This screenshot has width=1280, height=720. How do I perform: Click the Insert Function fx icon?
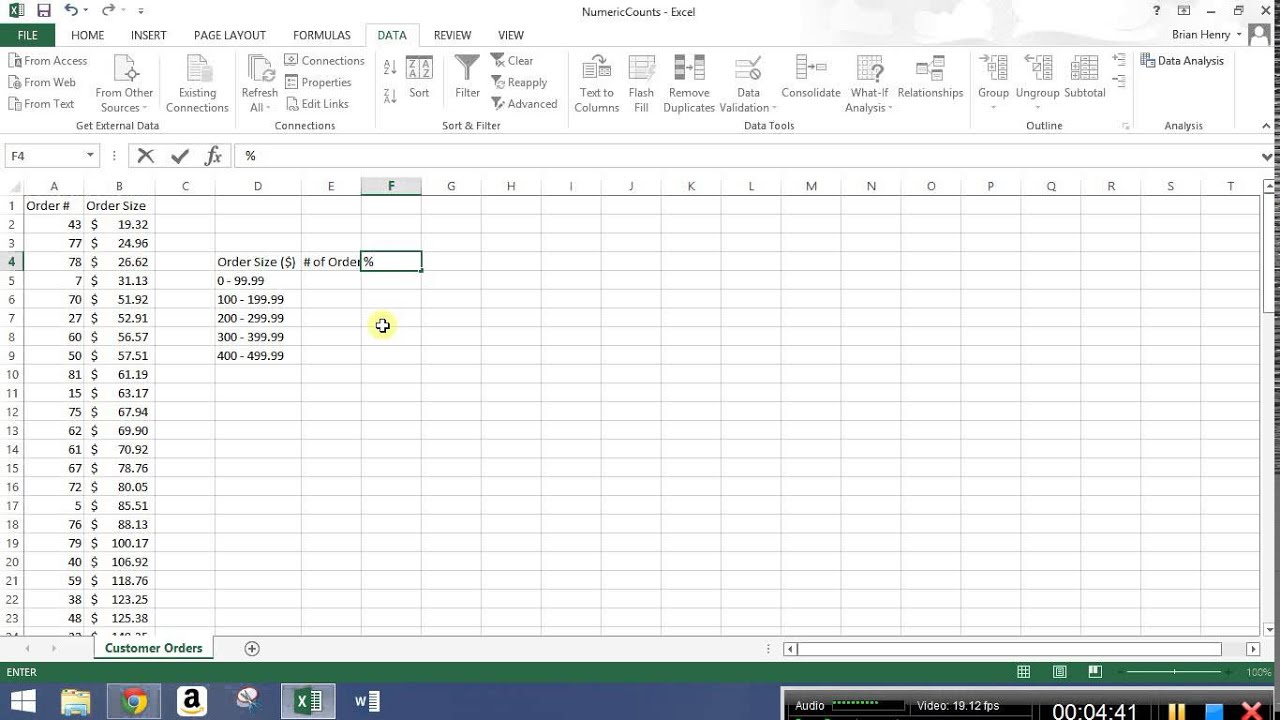(x=213, y=156)
